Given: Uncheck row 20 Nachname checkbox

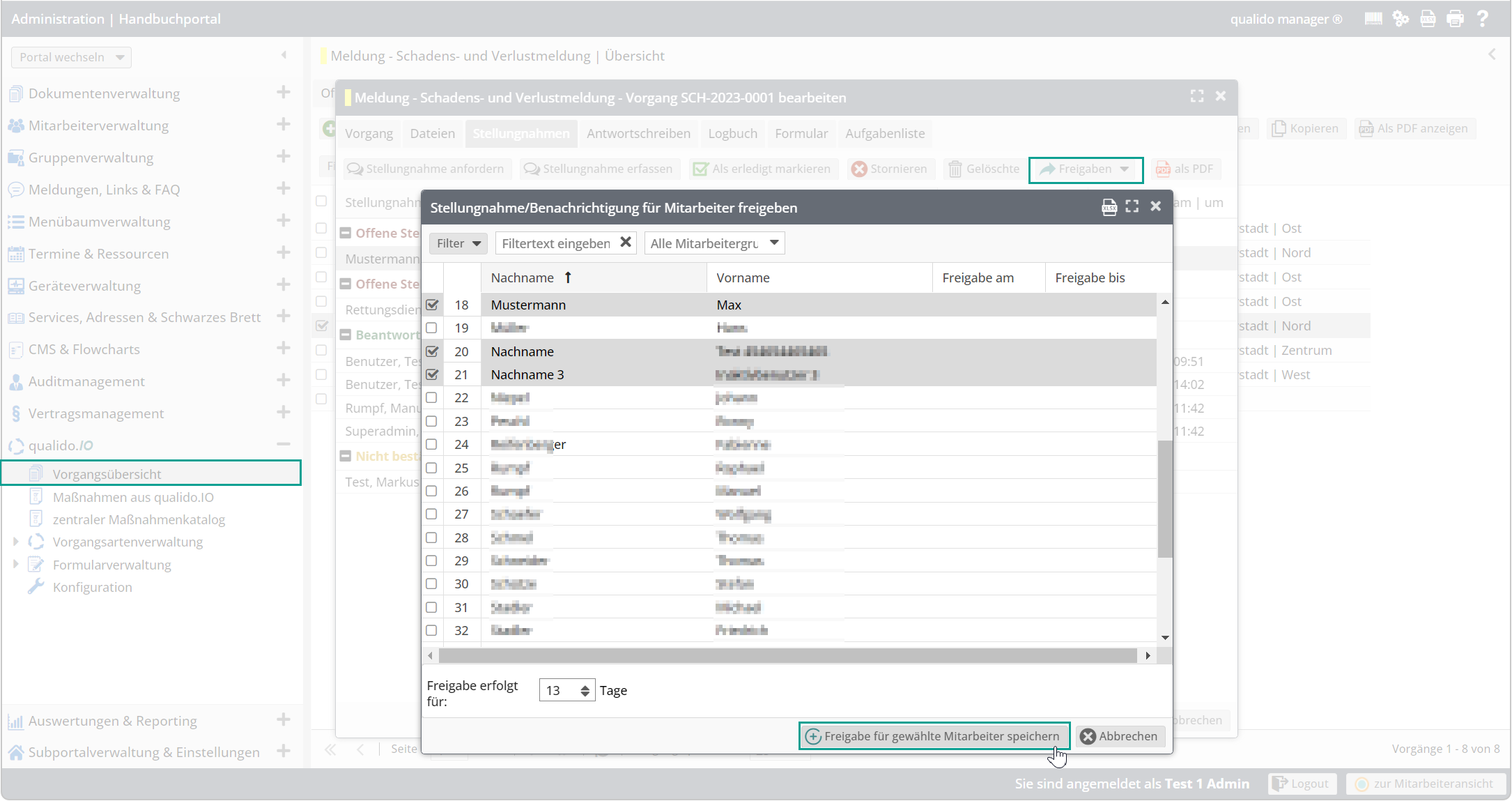Looking at the screenshot, I should [432, 351].
